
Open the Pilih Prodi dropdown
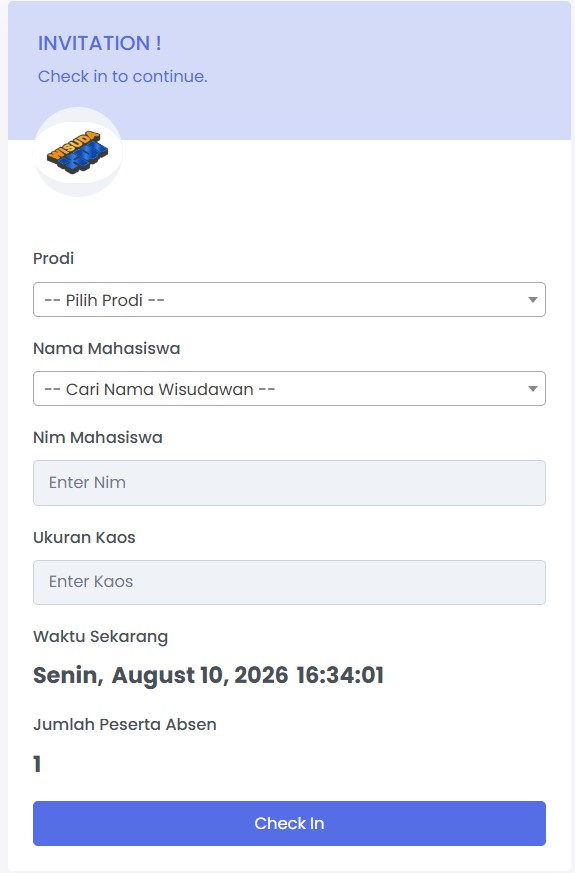coord(289,300)
